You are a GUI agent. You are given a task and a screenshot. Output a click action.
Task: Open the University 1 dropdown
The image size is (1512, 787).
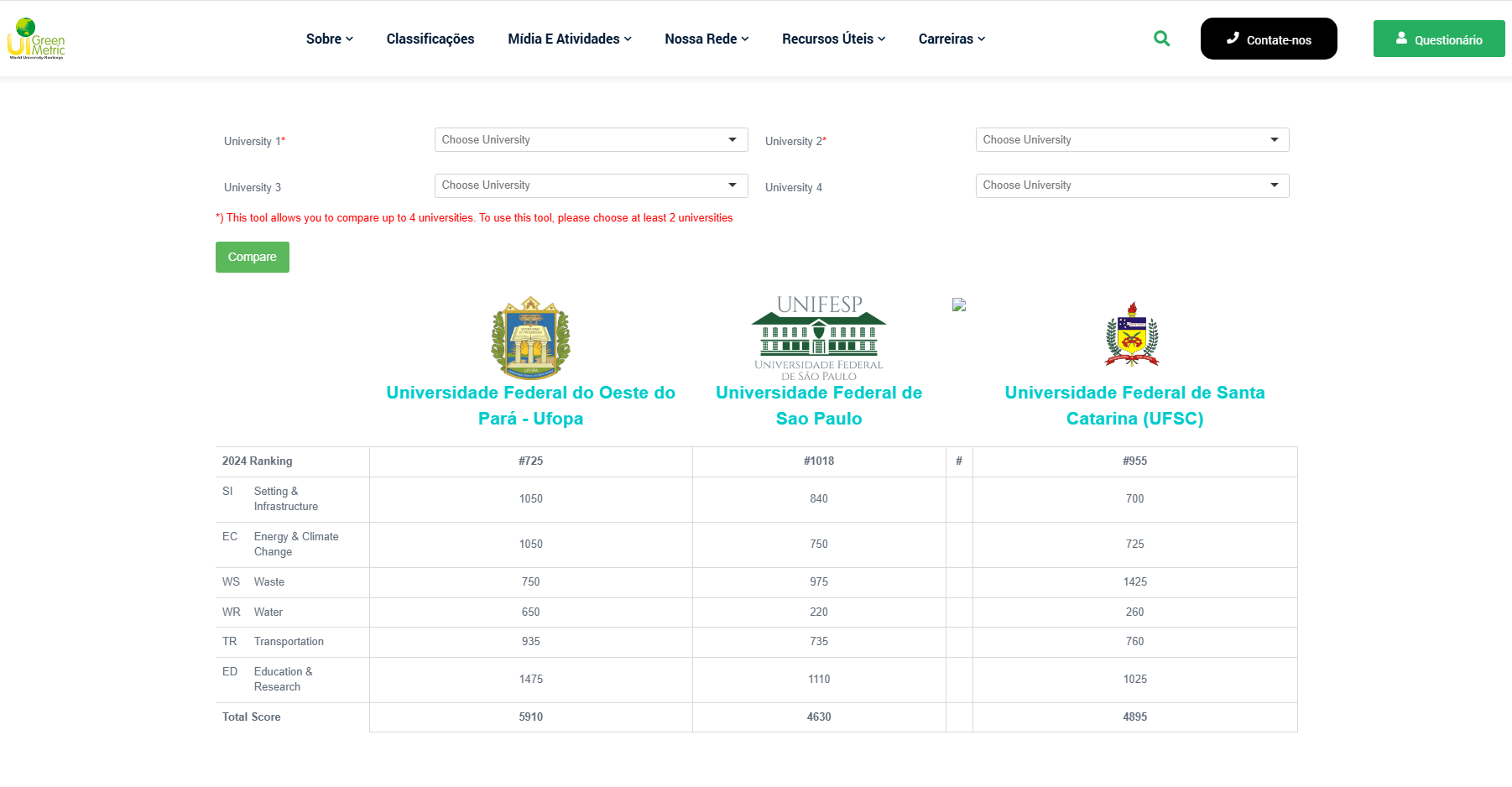(592, 140)
